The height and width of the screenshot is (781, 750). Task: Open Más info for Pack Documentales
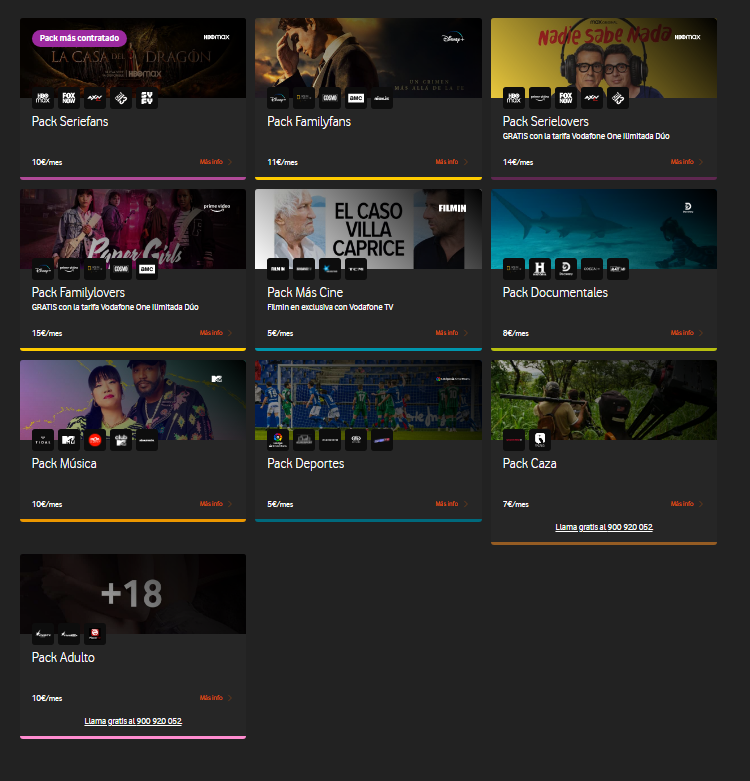tap(687, 333)
